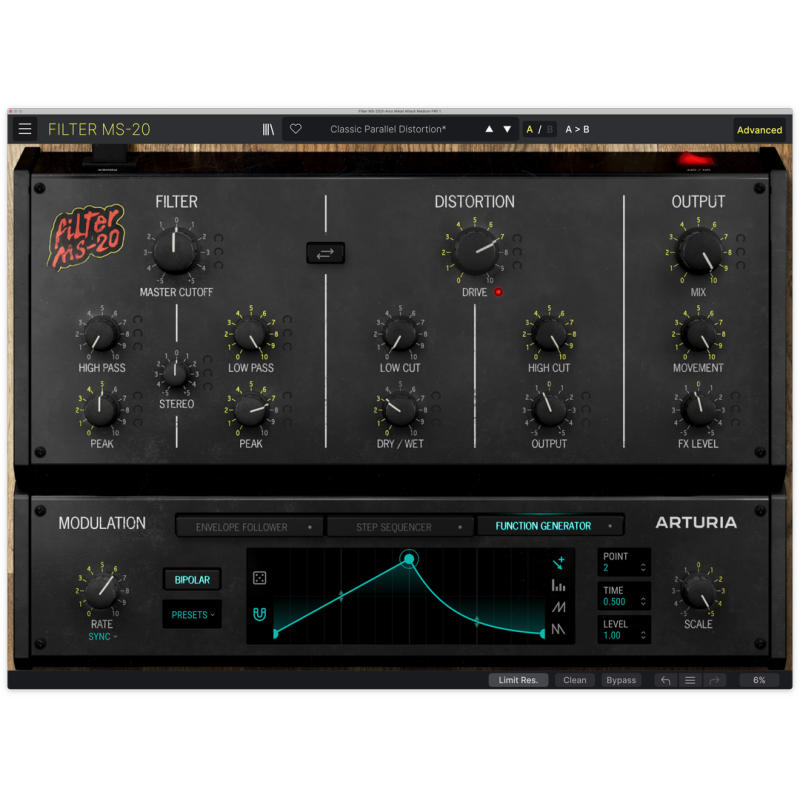
Task: Open the Sync dropdown under Rate
Action: 102,636
